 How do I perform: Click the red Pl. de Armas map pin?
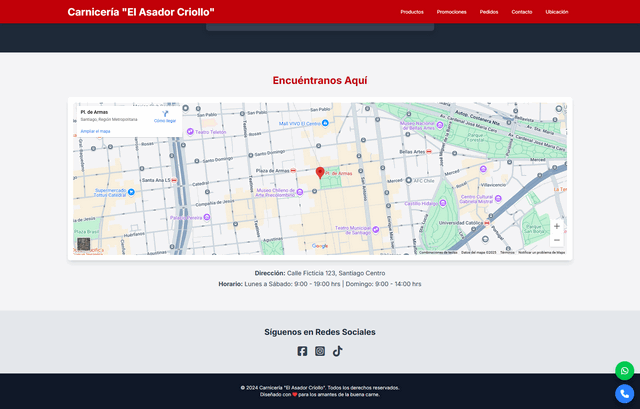pos(320,173)
